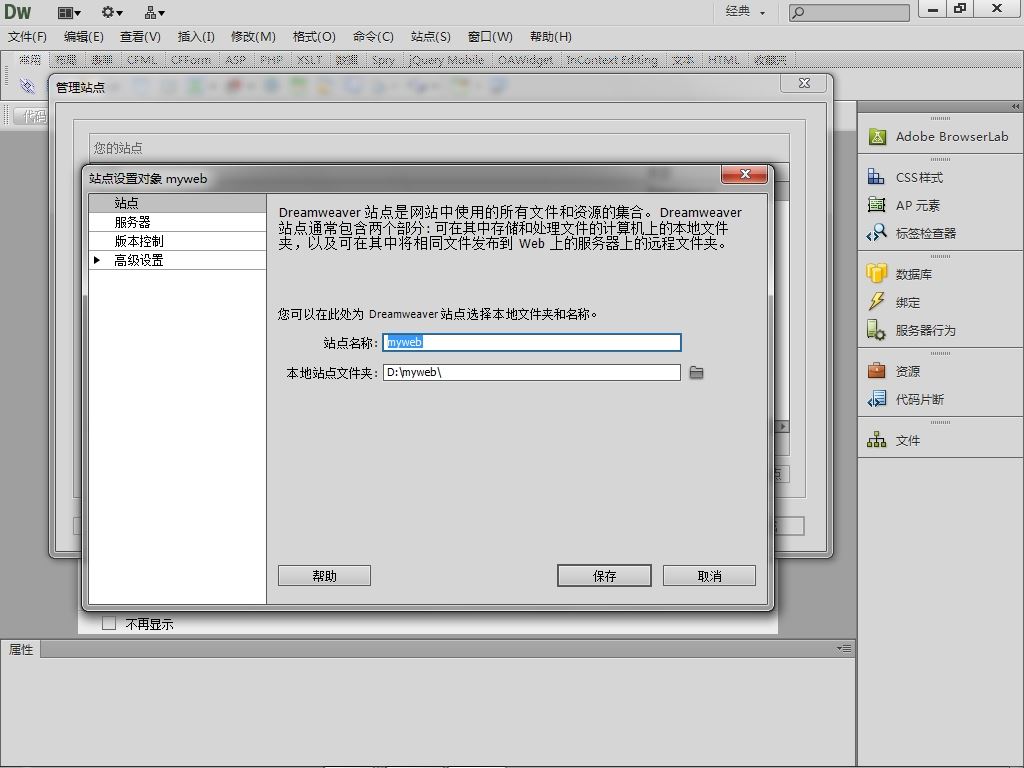Click the 保存 button
The image size is (1024, 768).
604,575
